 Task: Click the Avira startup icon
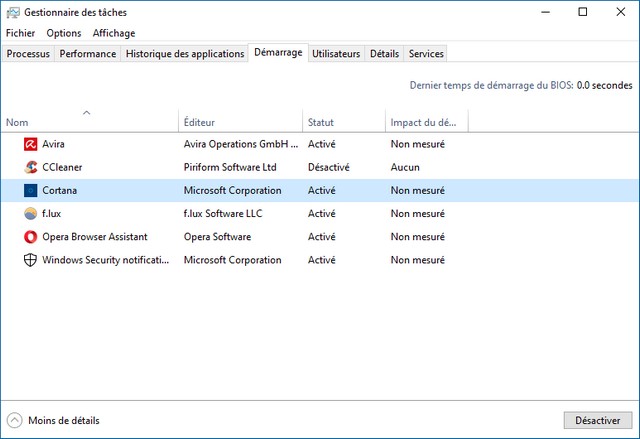click(31, 144)
